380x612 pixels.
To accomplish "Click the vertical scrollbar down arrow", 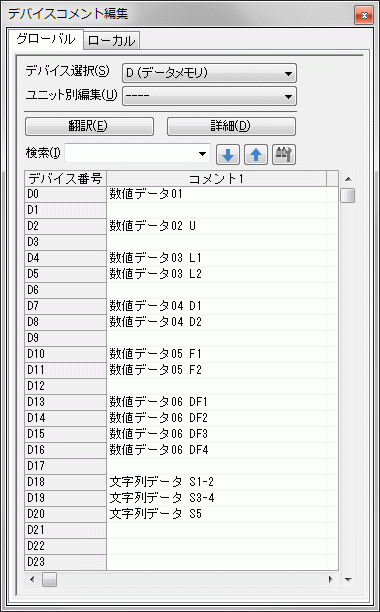I will tap(348, 579).
